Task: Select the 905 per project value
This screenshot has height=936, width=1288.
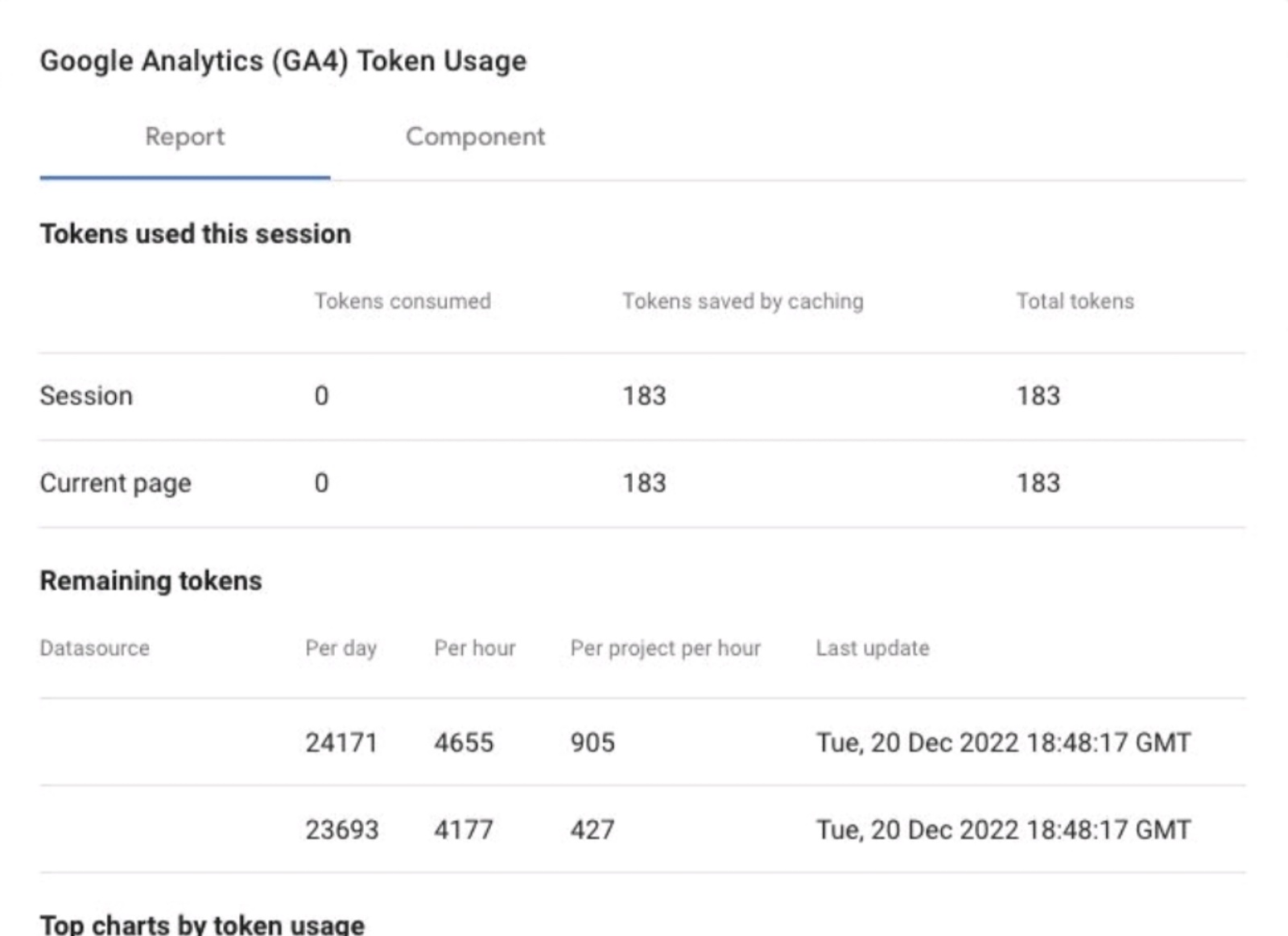Action: (592, 742)
